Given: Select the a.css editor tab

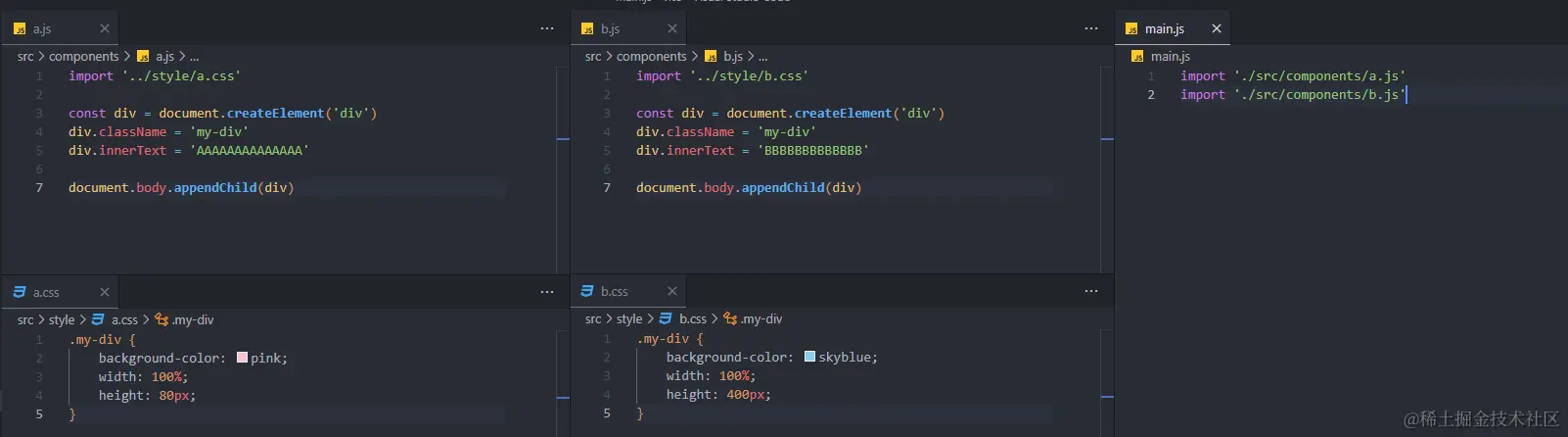Looking at the screenshot, I should [x=60, y=292].
